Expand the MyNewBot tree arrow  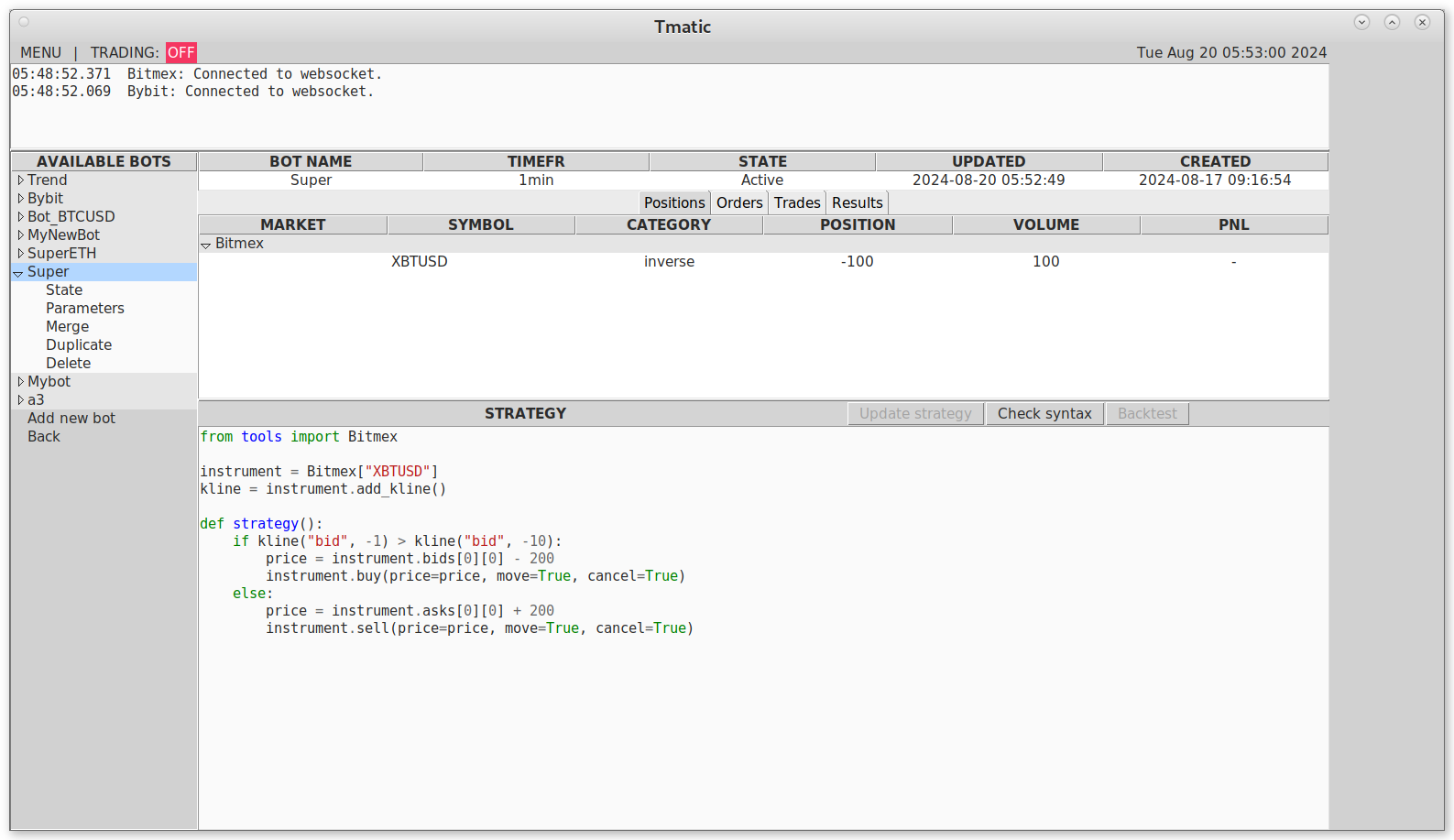[20, 235]
